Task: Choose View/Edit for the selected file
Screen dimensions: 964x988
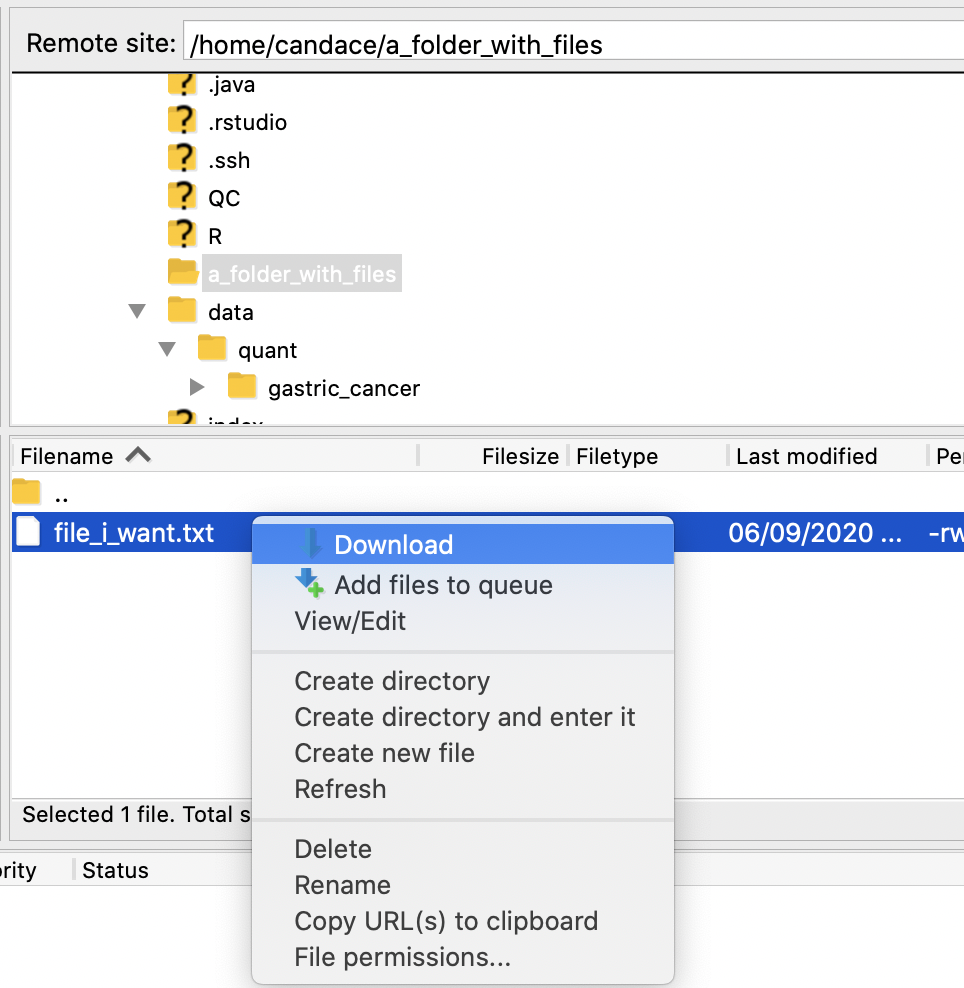Action: point(352,621)
